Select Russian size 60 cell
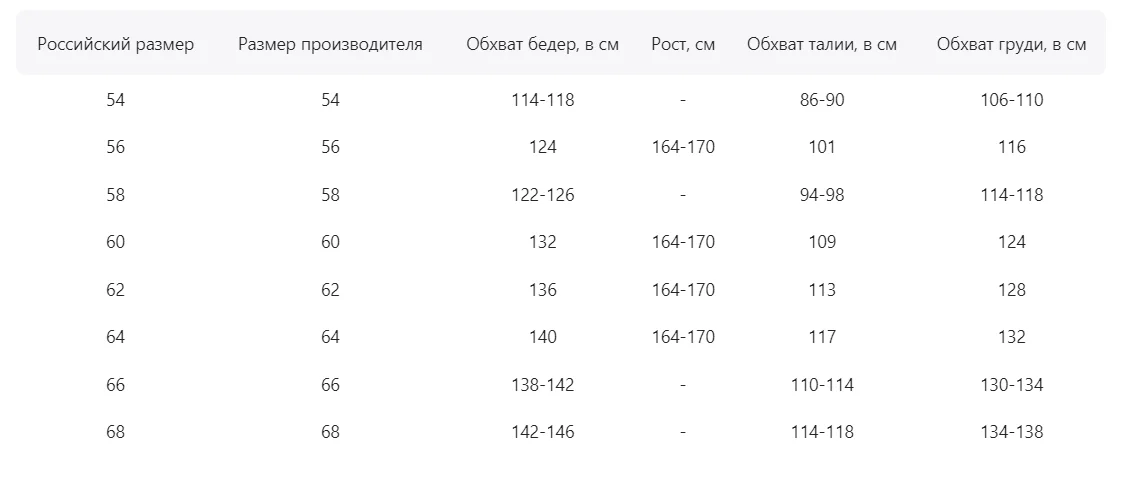Viewport: 1127px width, 480px height. (116, 242)
